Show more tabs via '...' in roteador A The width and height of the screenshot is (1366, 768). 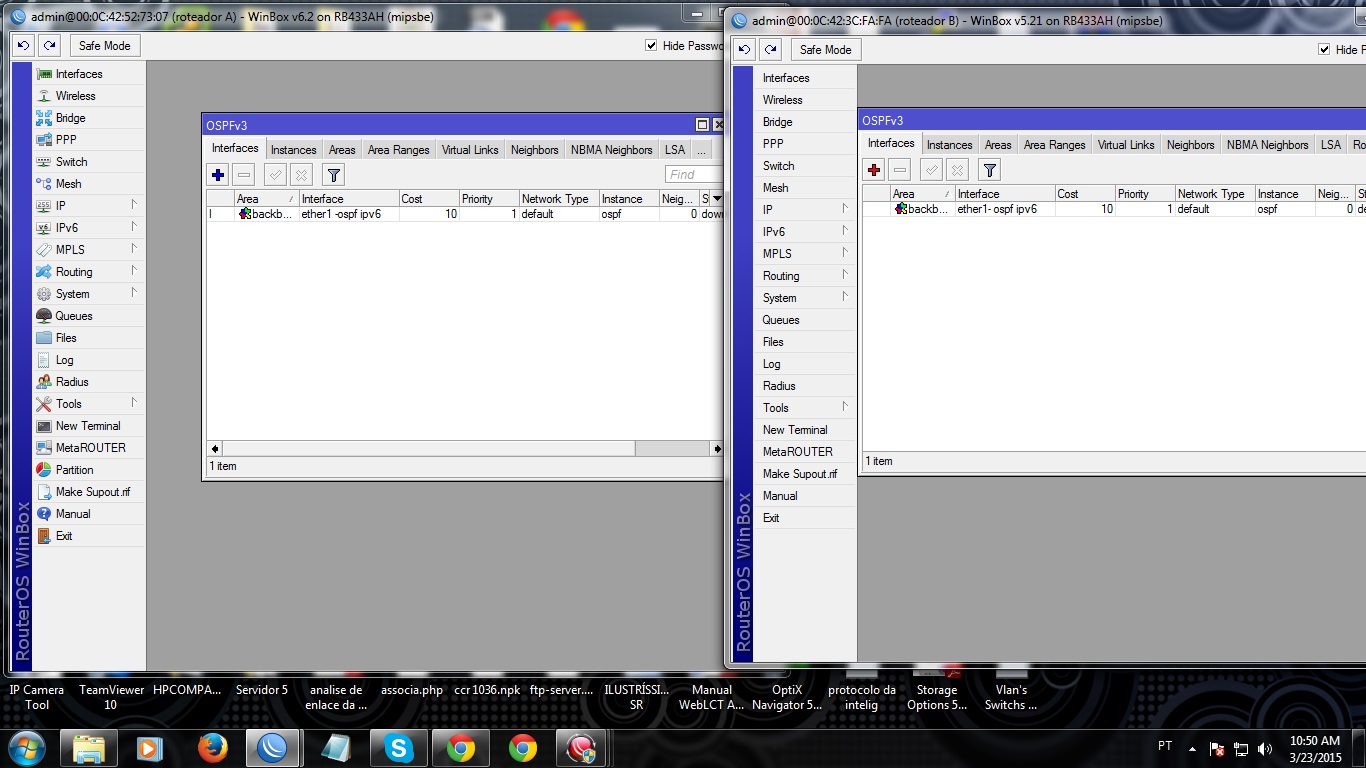703,150
